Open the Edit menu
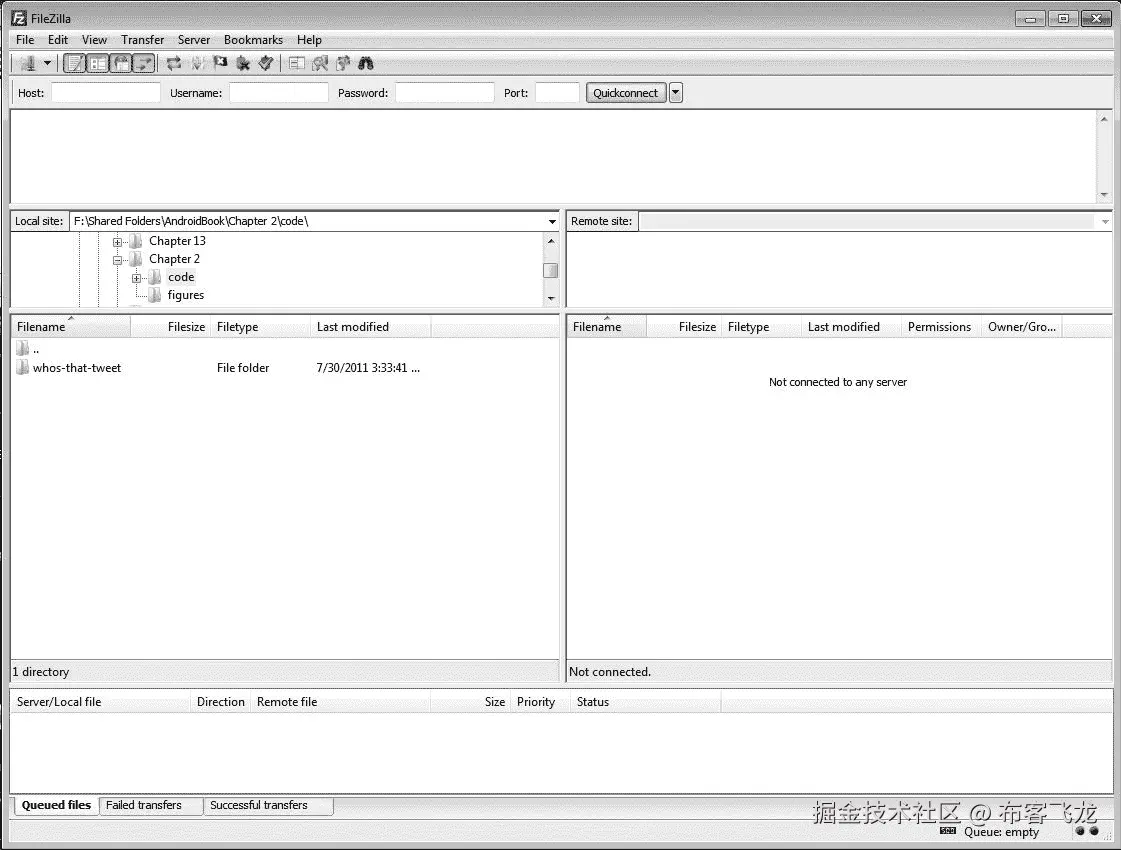 58,40
